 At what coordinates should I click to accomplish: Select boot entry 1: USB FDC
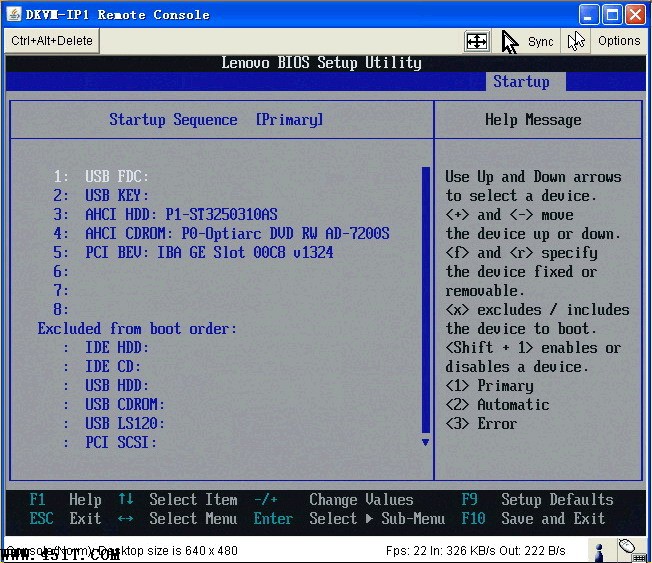[x=101, y=176]
